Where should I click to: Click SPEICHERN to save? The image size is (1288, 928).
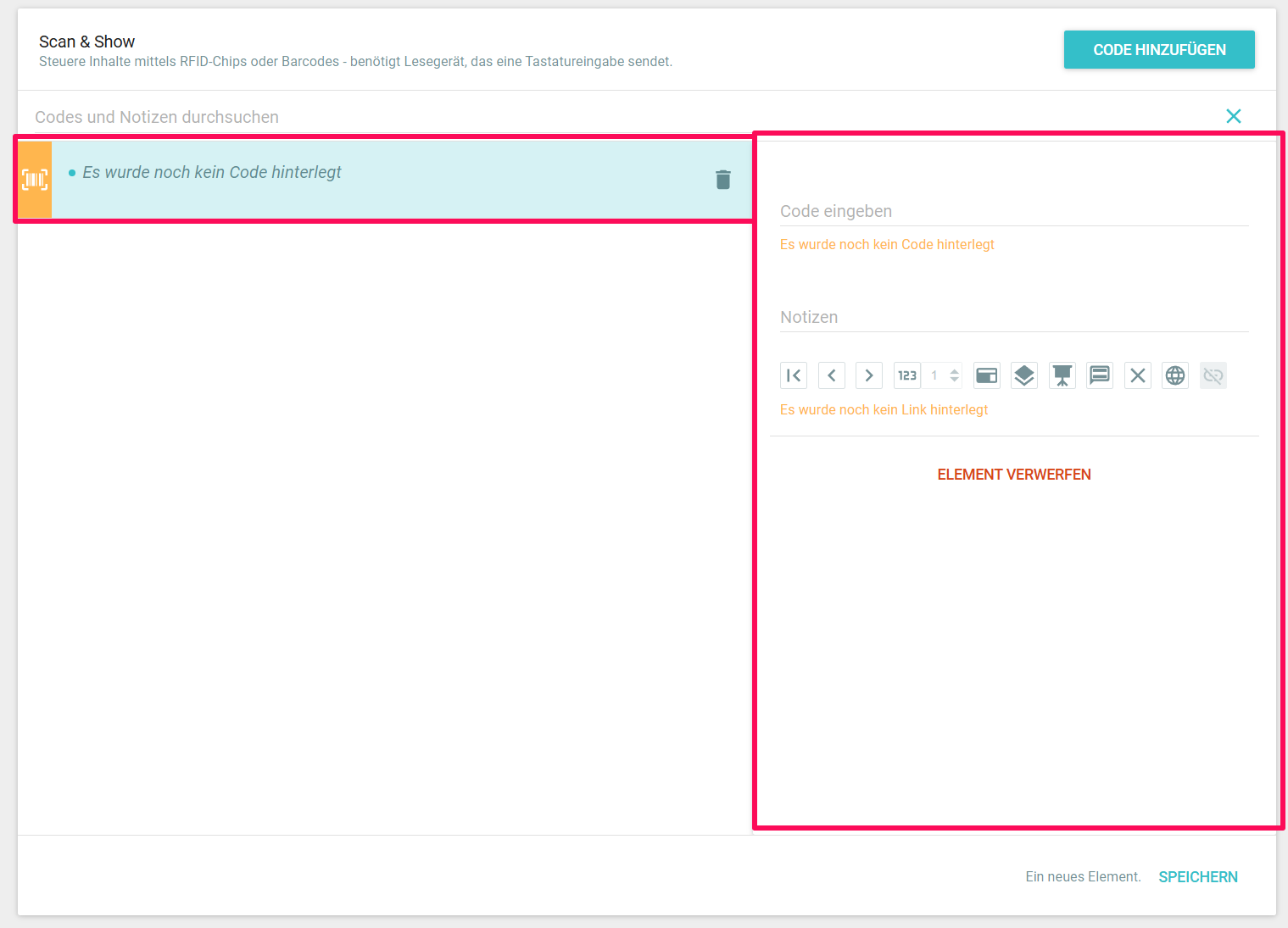tap(1197, 877)
